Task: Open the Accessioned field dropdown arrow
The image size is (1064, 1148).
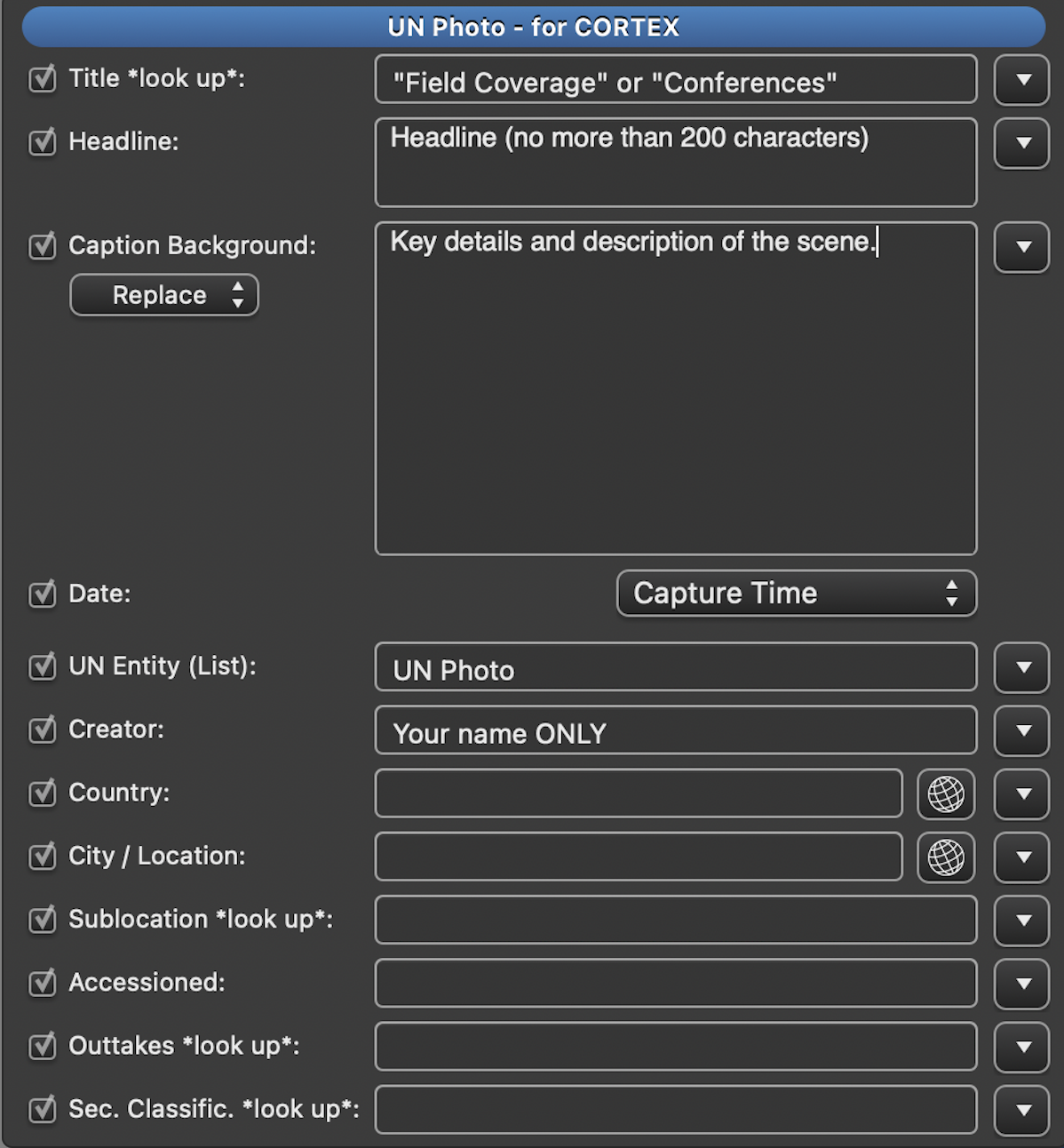Action: click(x=1022, y=985)
